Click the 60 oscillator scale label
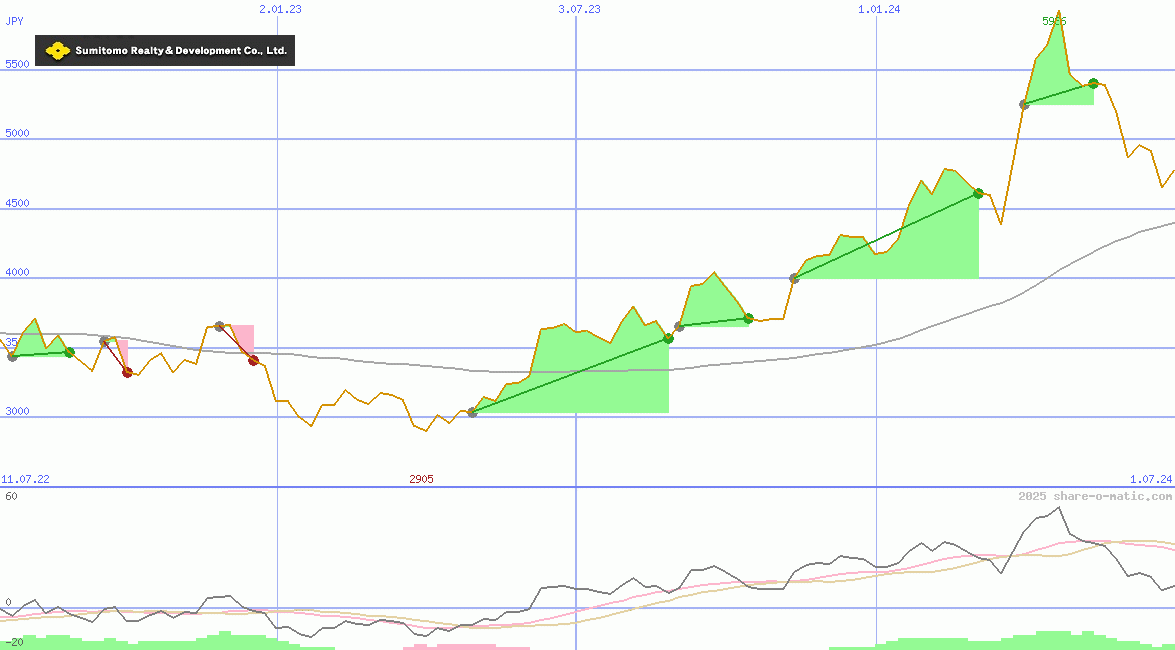Screen dimensions: 1175x650 tap(11, 496)
